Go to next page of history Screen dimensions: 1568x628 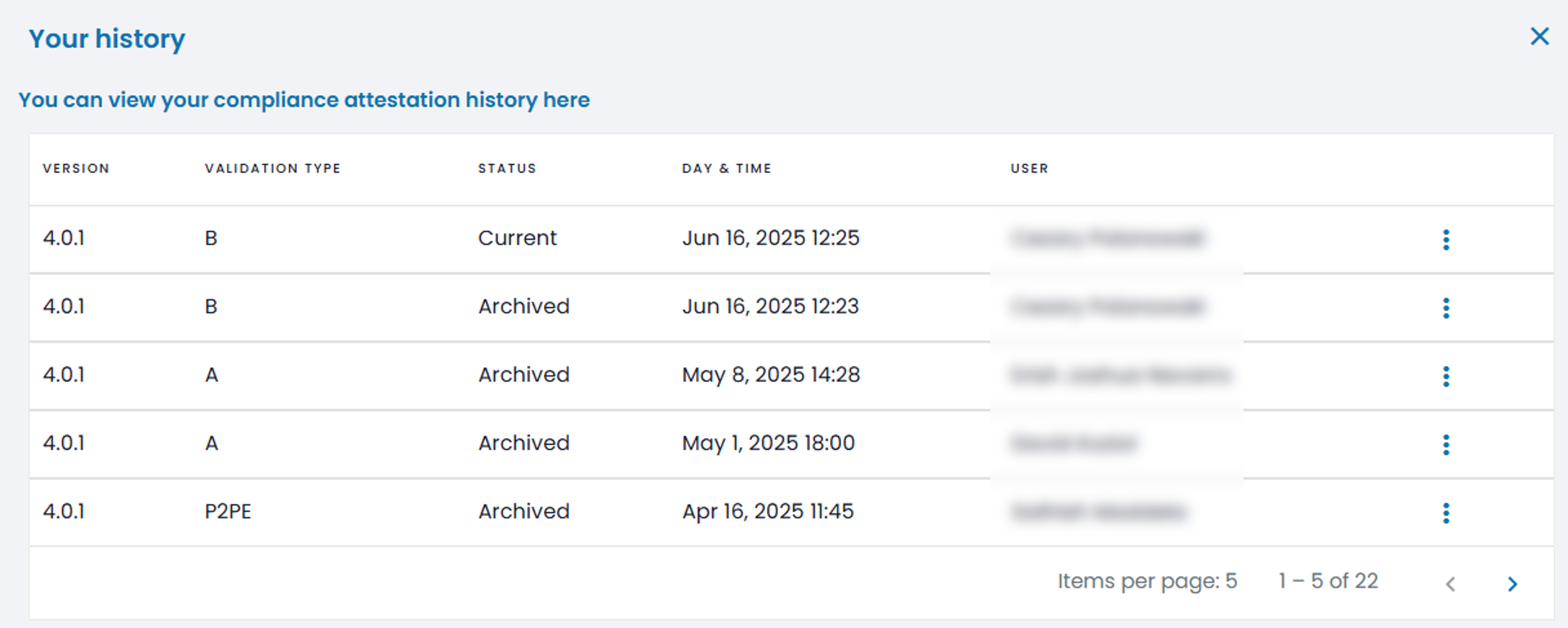[x=1512, y=583]
